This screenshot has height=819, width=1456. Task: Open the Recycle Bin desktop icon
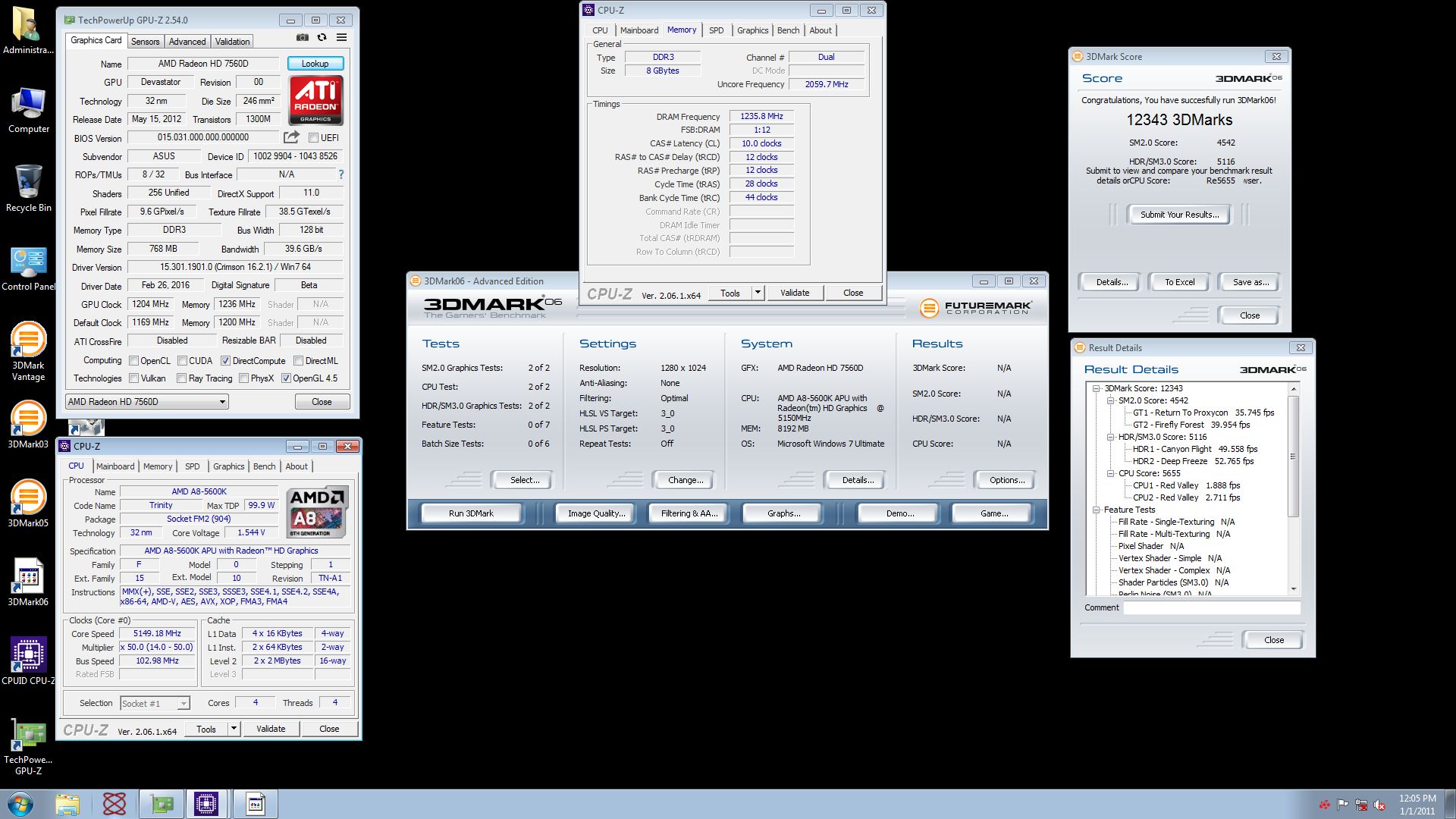tap(28, 187)
